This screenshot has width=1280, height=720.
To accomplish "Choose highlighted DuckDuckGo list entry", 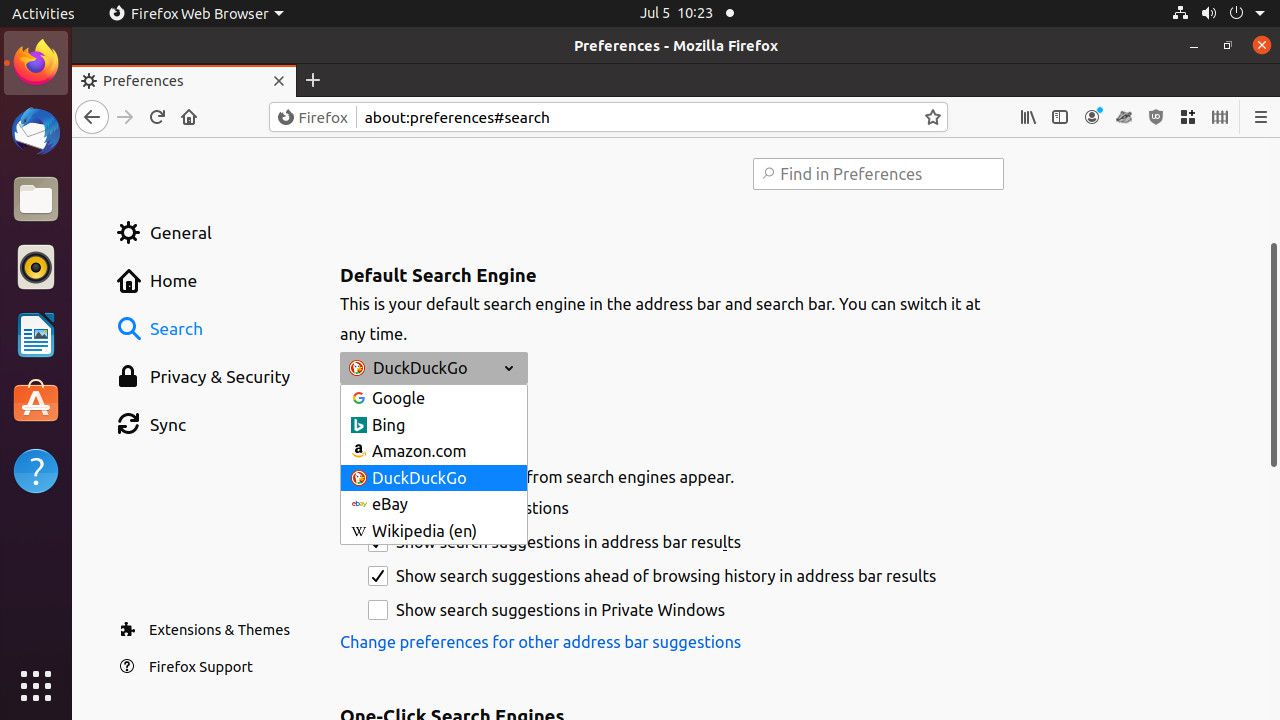I will click(434, 478).
